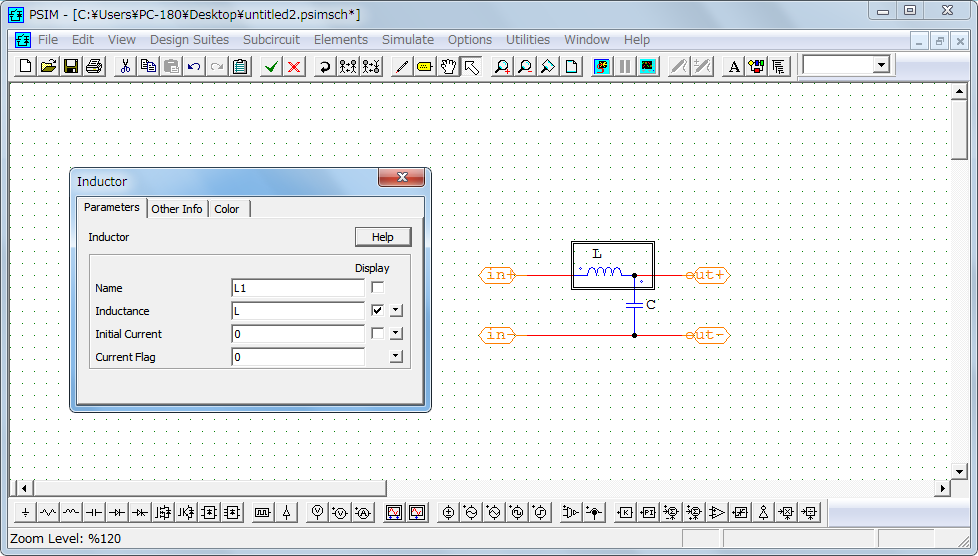Open the Design Suites menu

point(189,39)
